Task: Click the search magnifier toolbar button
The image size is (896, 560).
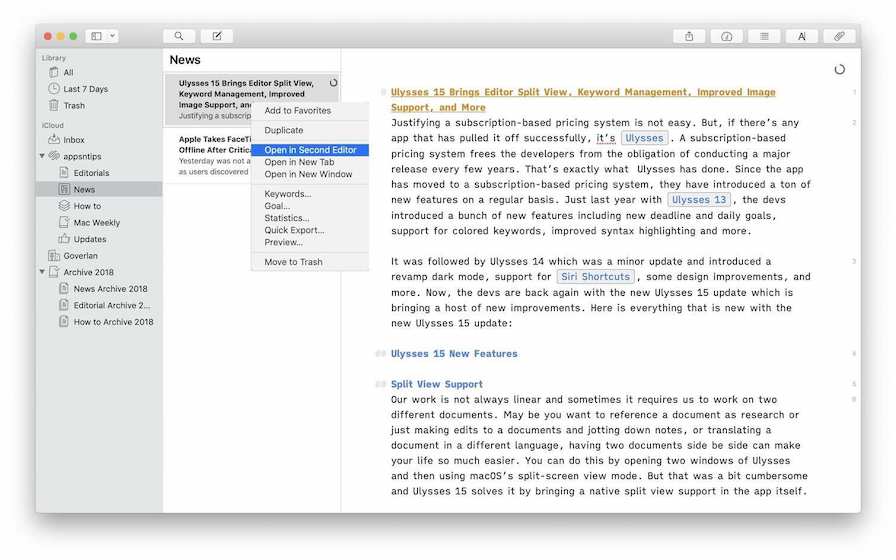Action: pyautogui.click(x=179, y=36)
